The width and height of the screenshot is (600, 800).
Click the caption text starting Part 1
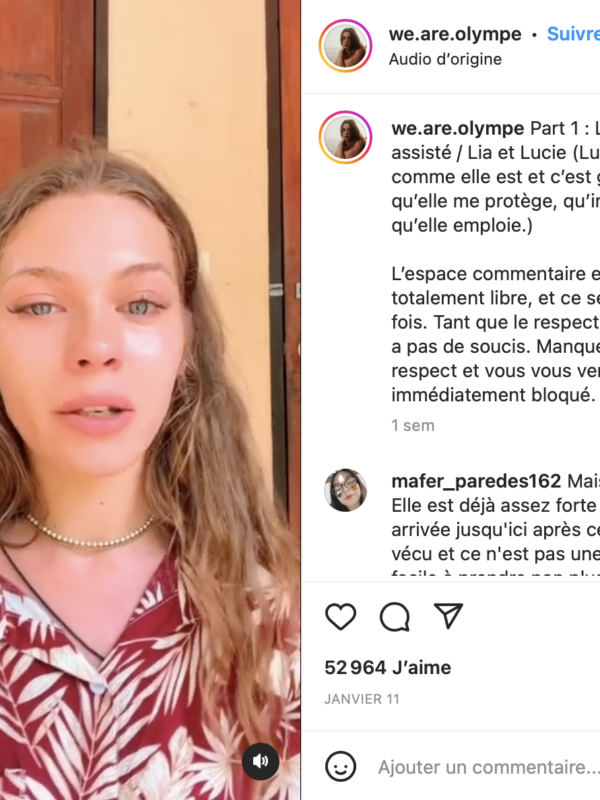[495, 177]
